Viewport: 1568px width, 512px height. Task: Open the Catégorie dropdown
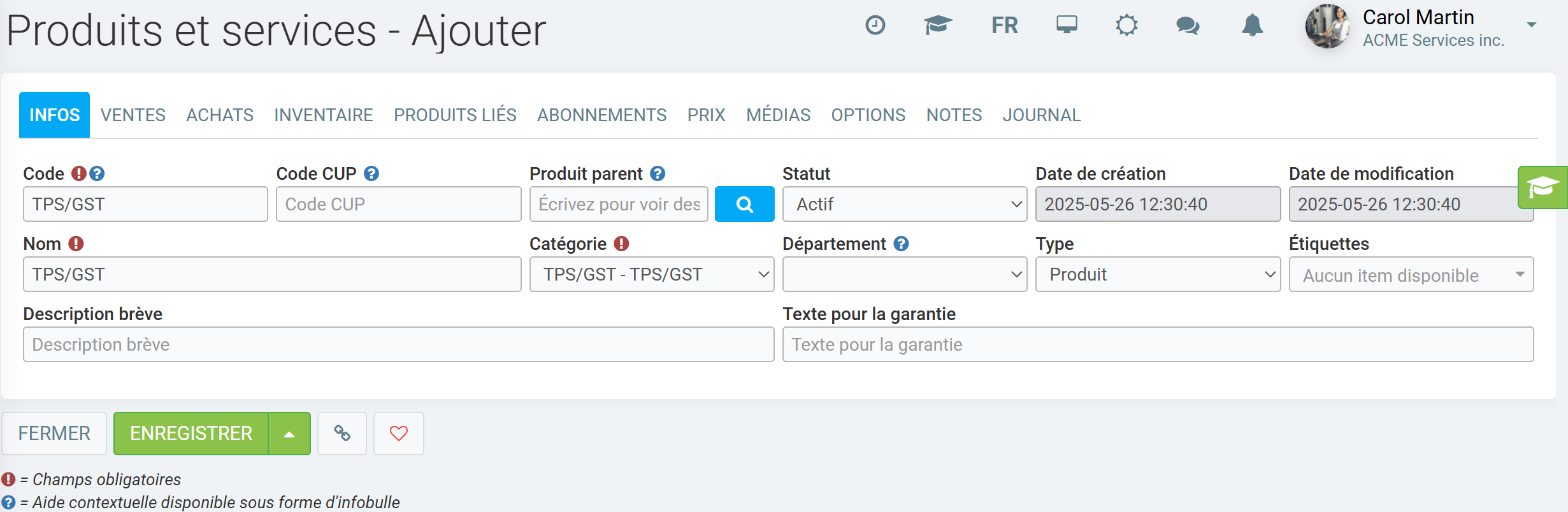[x=651, y=274]
